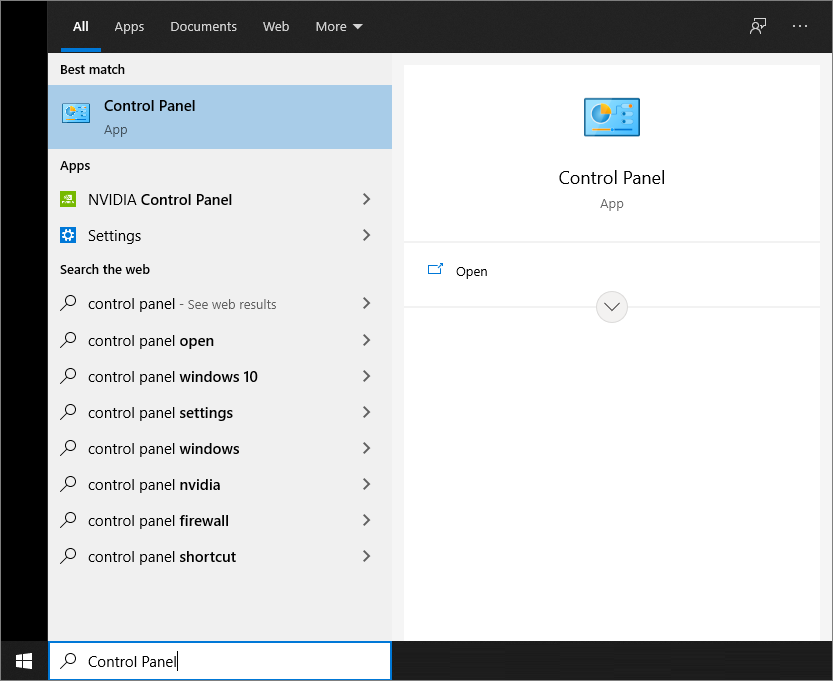833x681 pixels.
Task: Click the Windows Start button
Action: (24, 661)
